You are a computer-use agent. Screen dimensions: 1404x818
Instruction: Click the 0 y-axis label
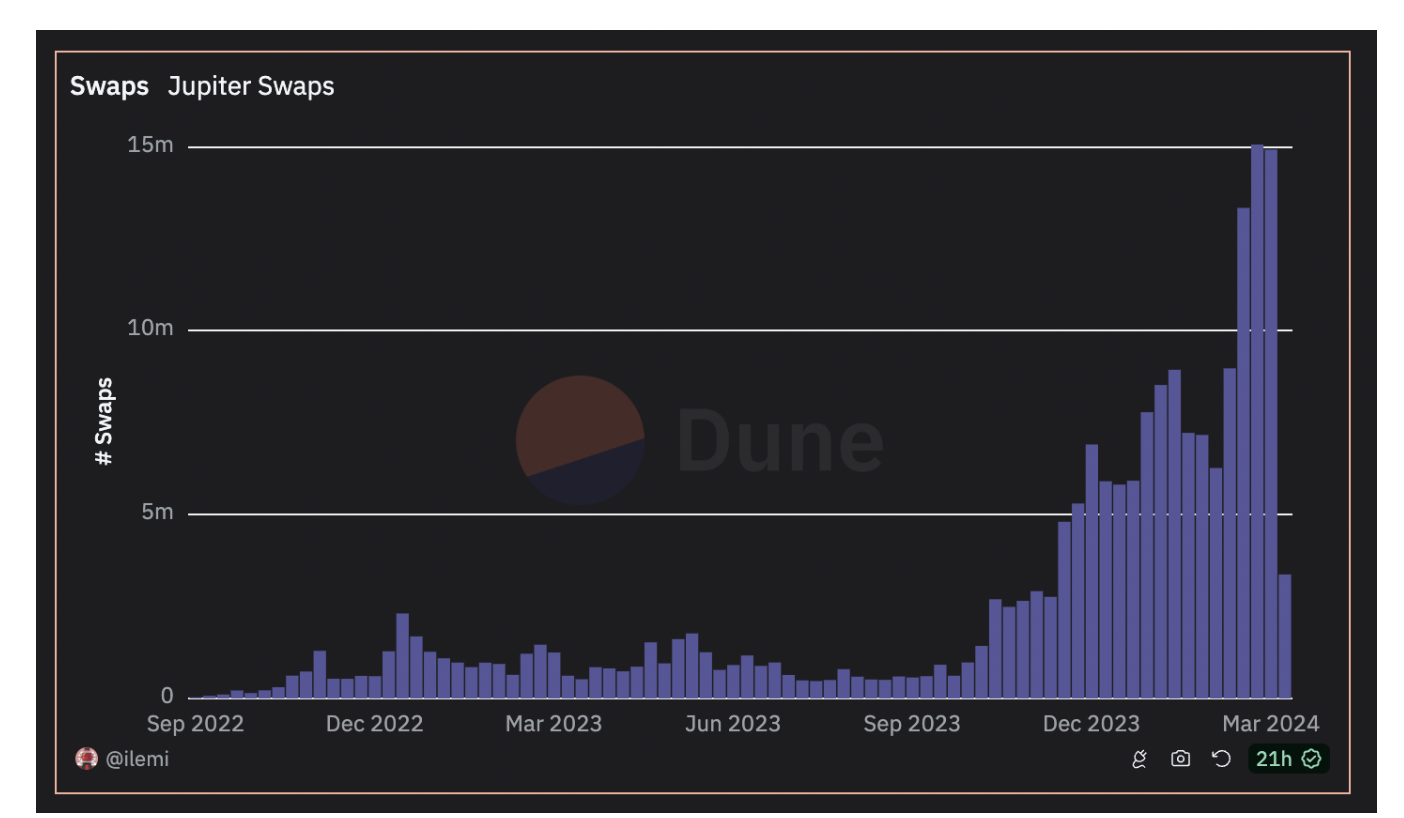coord(167,696)
